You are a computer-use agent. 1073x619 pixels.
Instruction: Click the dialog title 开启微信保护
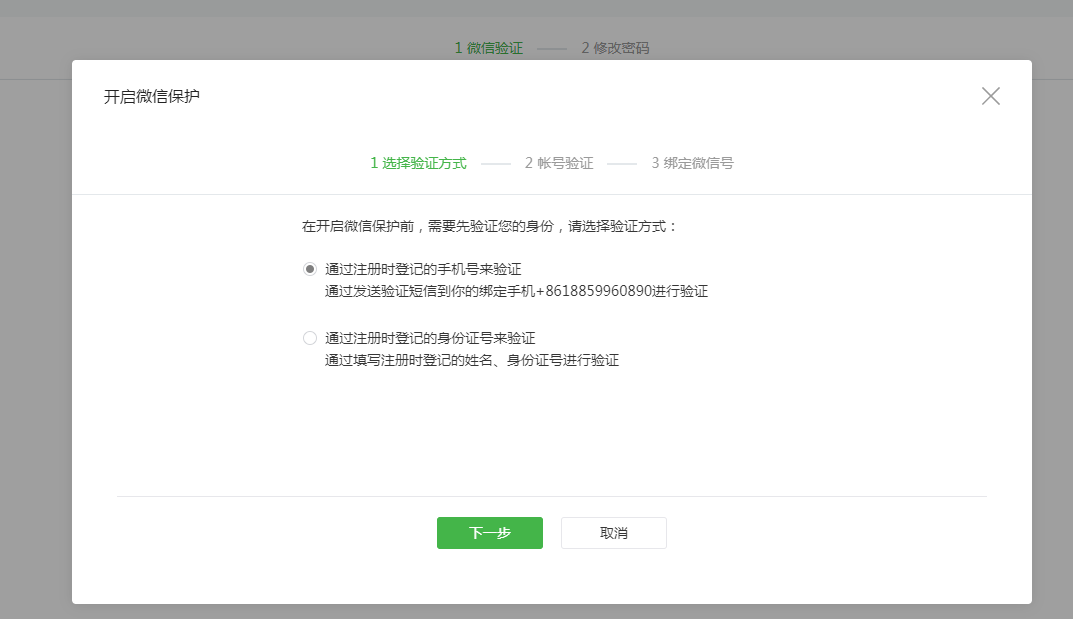[x=151, y=96]
